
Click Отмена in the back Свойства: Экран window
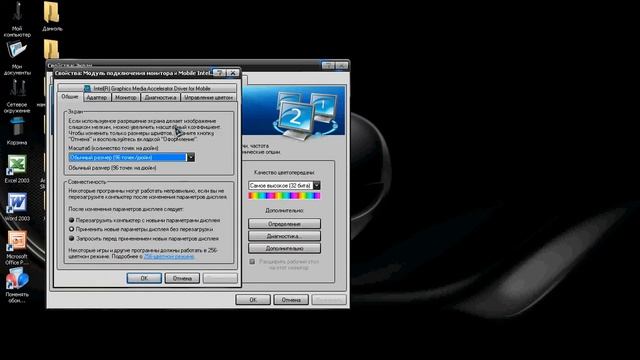[x=291, y=300]
